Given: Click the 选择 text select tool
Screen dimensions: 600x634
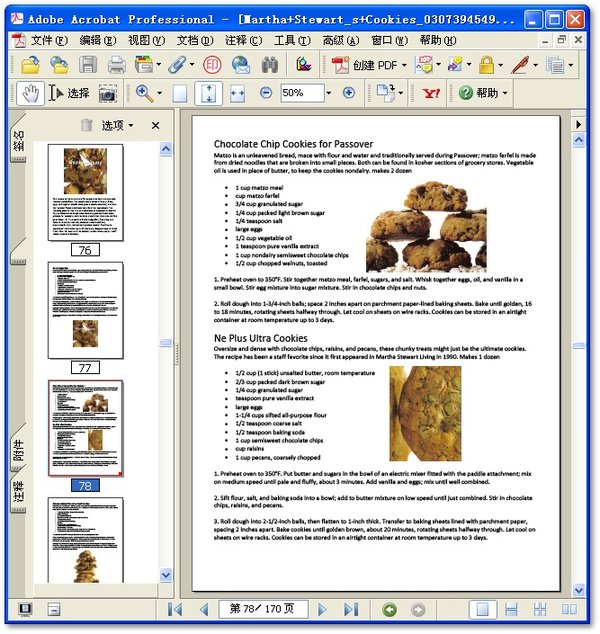Looking at the screenshot, I should click(x=68, y=93).
